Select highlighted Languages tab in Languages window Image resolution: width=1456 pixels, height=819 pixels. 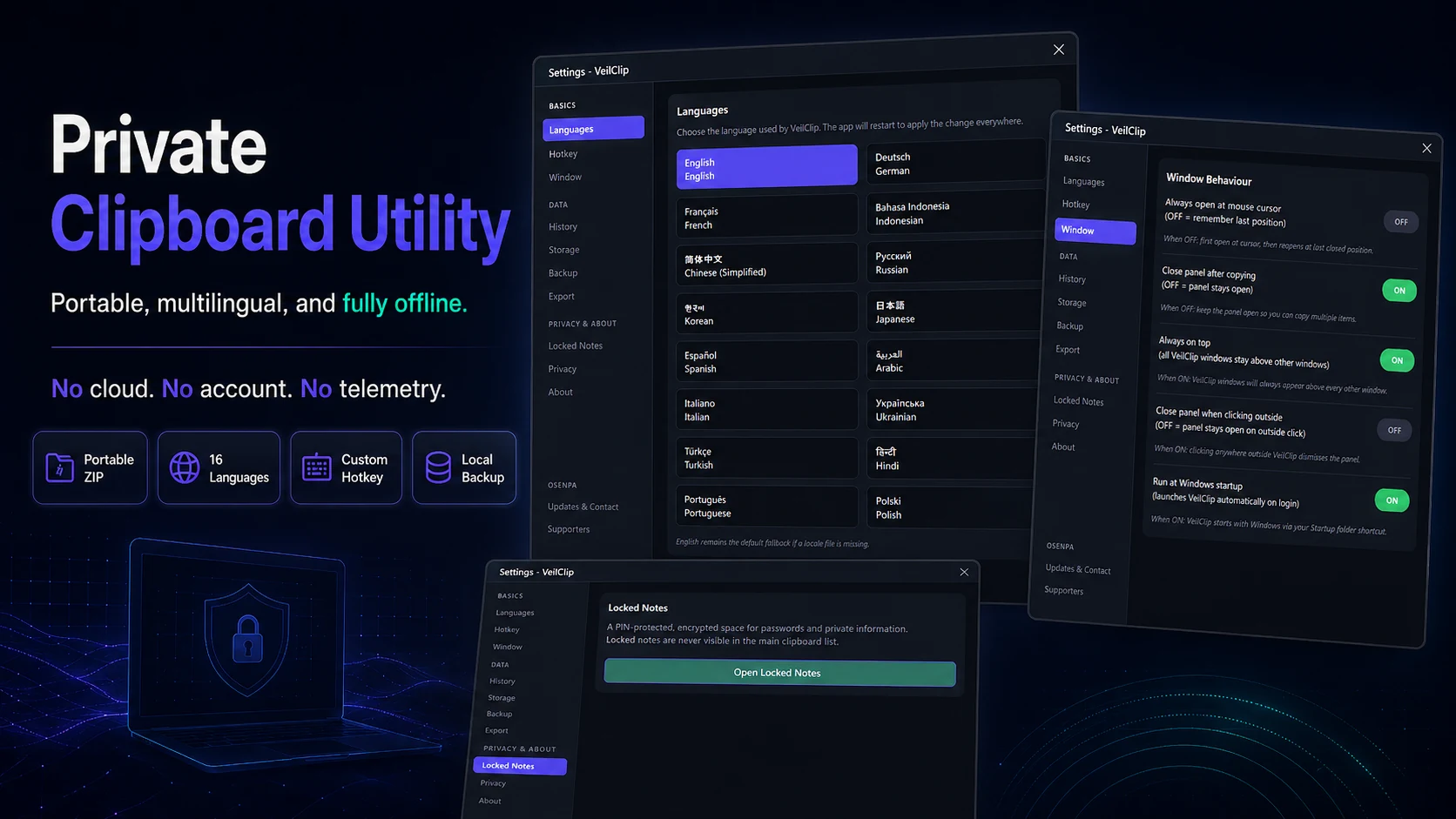[593, 128]
